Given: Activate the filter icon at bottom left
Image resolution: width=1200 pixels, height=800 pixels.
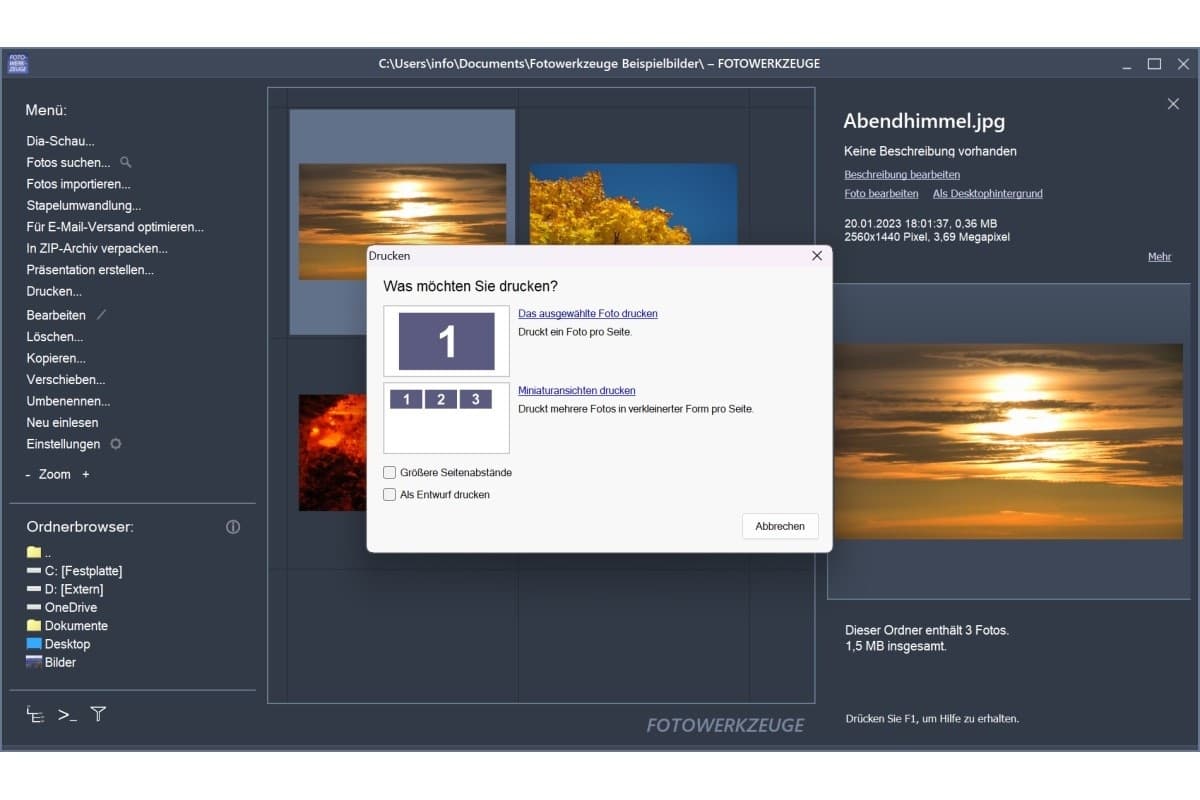Looking at the screenshot, I should tap(97, 714).
